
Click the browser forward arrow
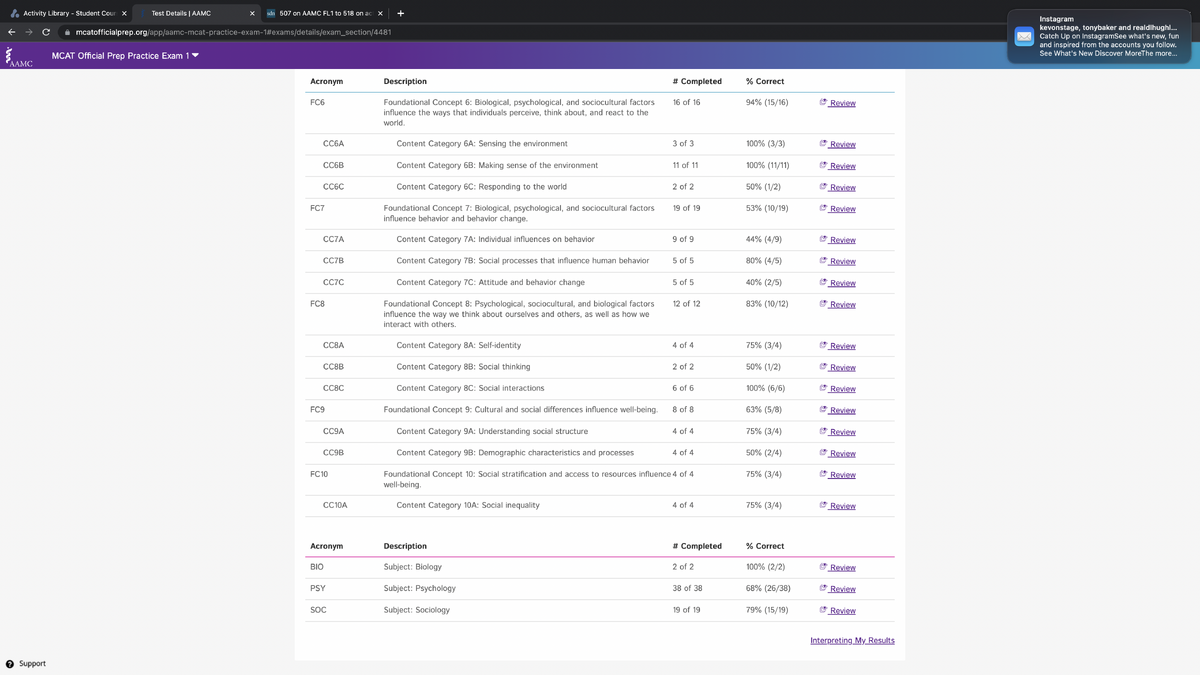point(29,32)
